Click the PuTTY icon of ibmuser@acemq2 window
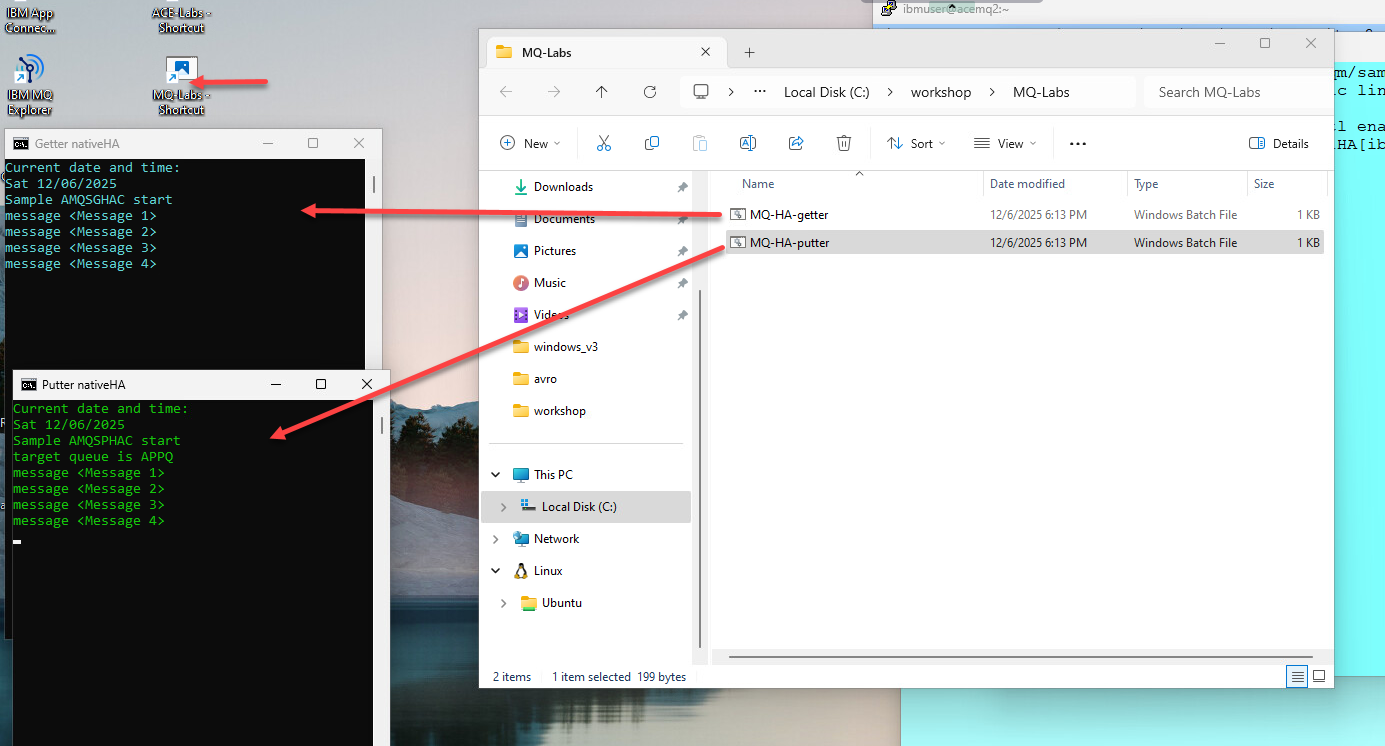Screen dimensions: 1385x746 click(x=888, y=8)
